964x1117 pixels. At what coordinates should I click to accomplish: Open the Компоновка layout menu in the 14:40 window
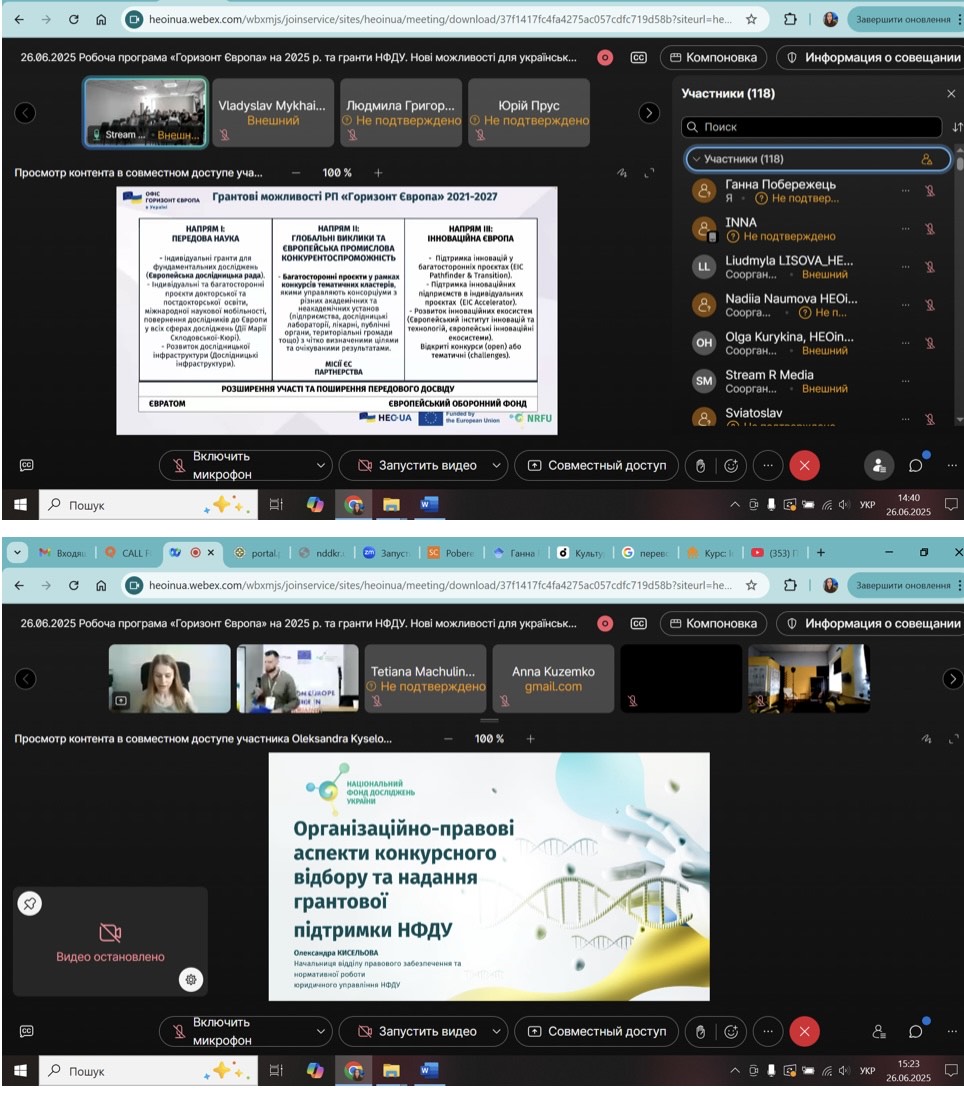[713, 58]
